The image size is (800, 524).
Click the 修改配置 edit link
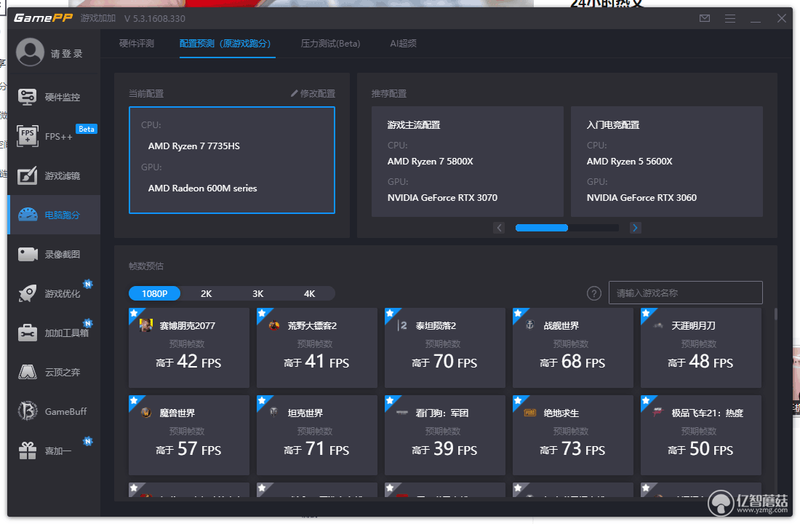click(317, 93)
